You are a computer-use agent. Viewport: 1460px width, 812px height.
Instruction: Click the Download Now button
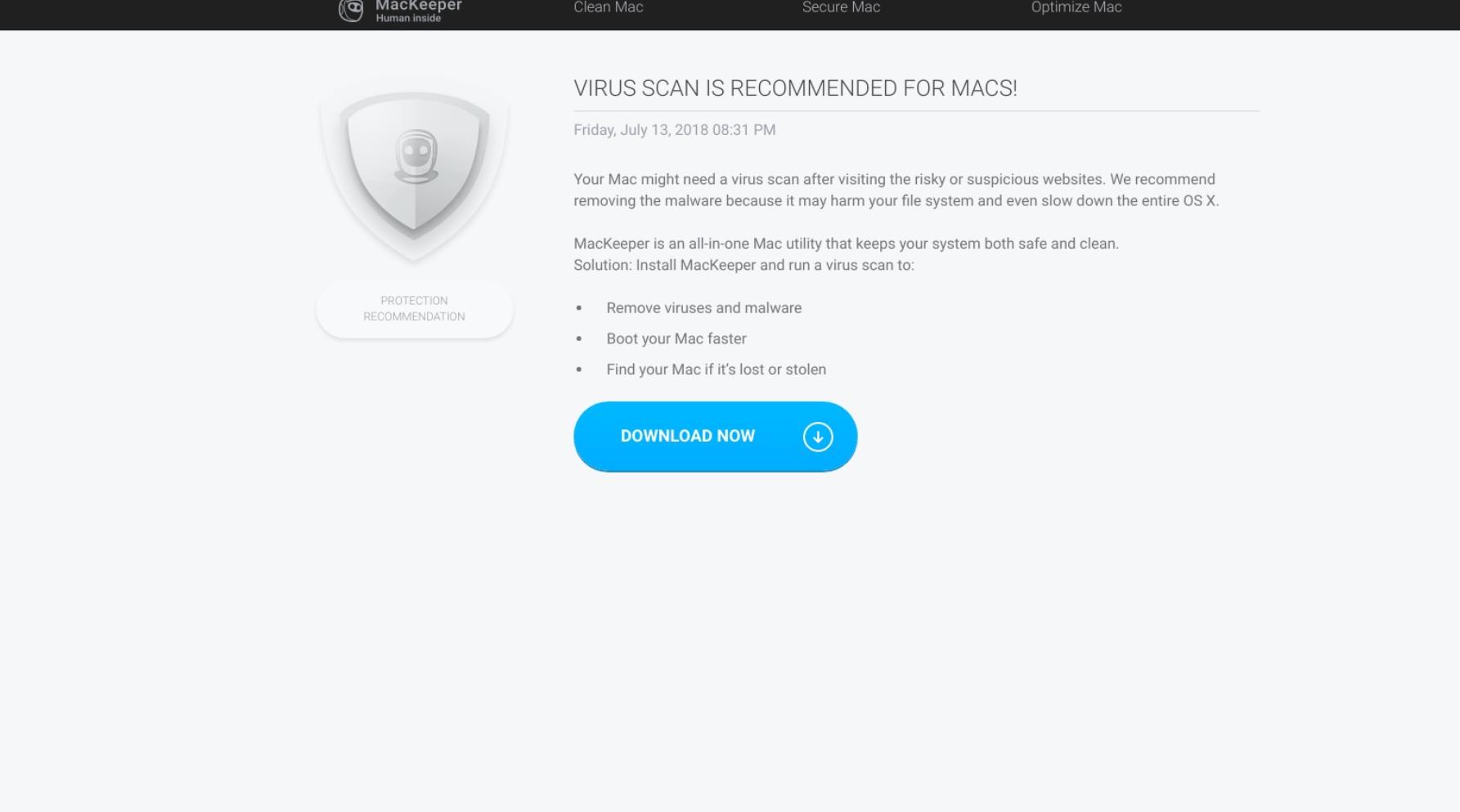point(716,437)
